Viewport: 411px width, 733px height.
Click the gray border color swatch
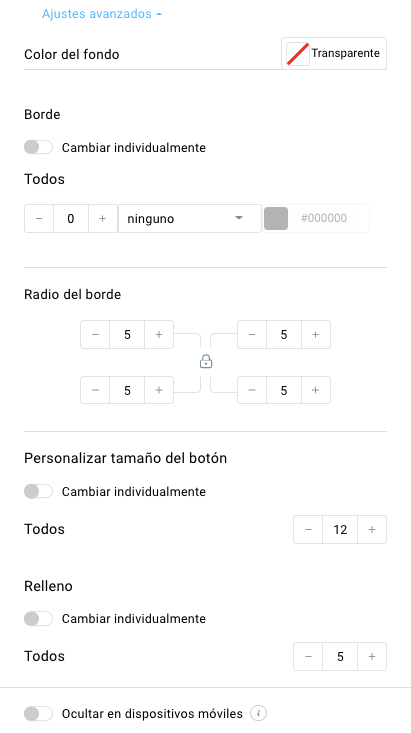tap(276, 218)
